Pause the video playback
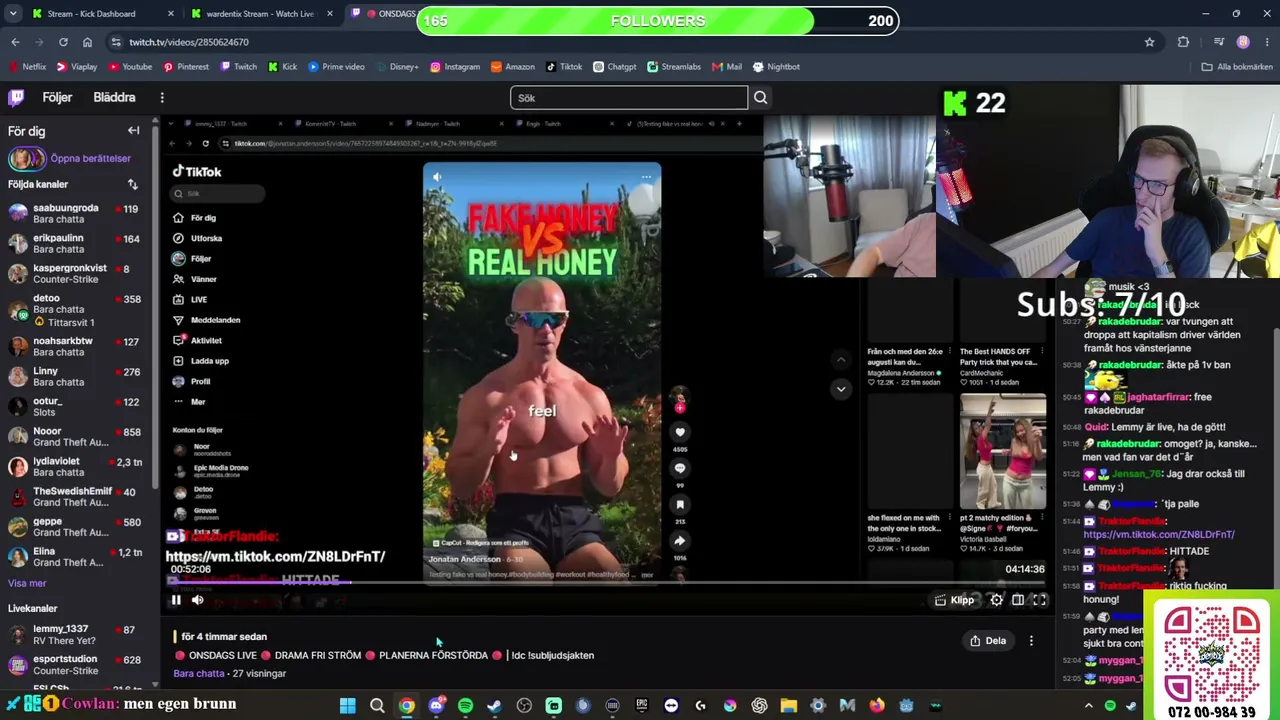Image resolution: width=1280 pixels, height=720 pixels. (x=176, y=600)
